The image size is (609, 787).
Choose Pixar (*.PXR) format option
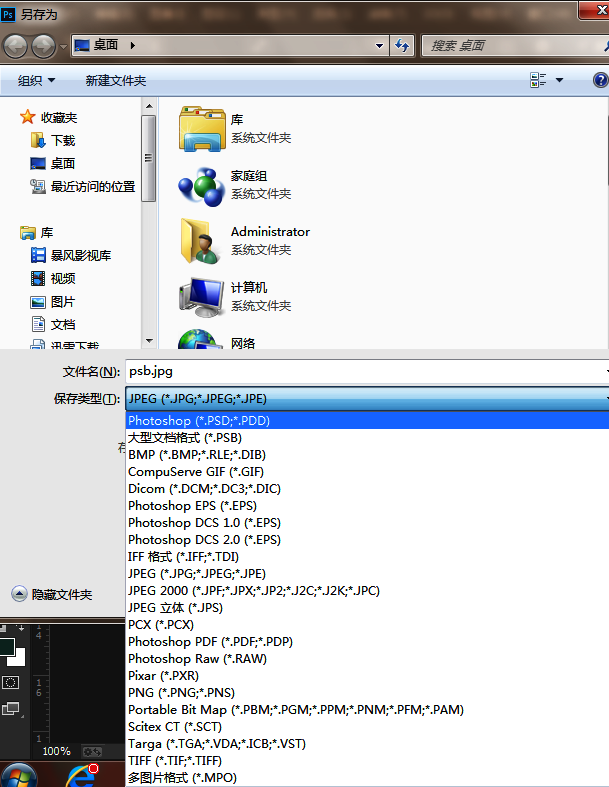tap(367, 676)
